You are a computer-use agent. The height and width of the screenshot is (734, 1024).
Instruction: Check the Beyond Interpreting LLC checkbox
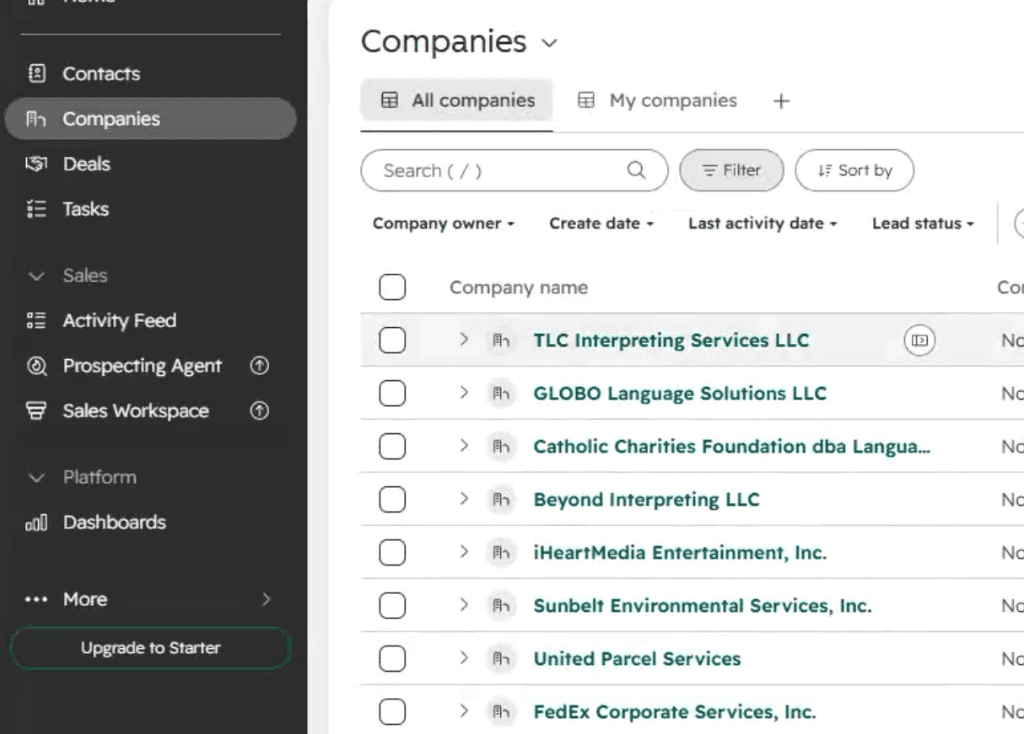[392, 500]
